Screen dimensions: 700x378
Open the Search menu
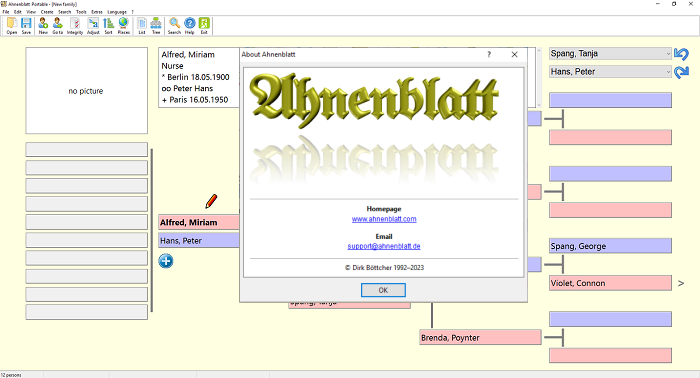pos(65,12)
